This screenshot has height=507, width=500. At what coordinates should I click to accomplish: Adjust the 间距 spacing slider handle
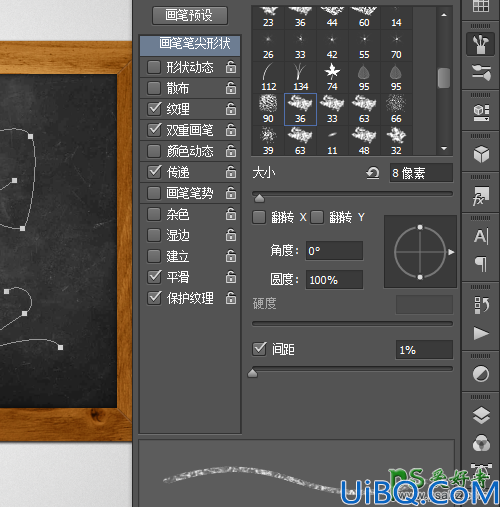click(x=253, y=373)
